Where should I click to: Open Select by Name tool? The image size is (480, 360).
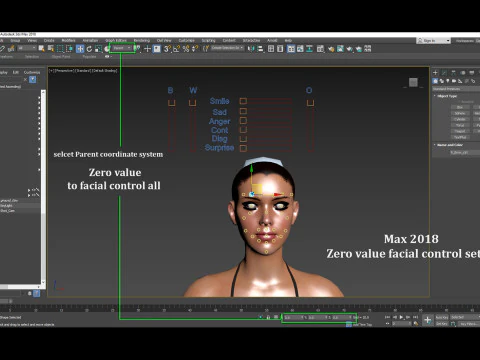tap(51, 49)
